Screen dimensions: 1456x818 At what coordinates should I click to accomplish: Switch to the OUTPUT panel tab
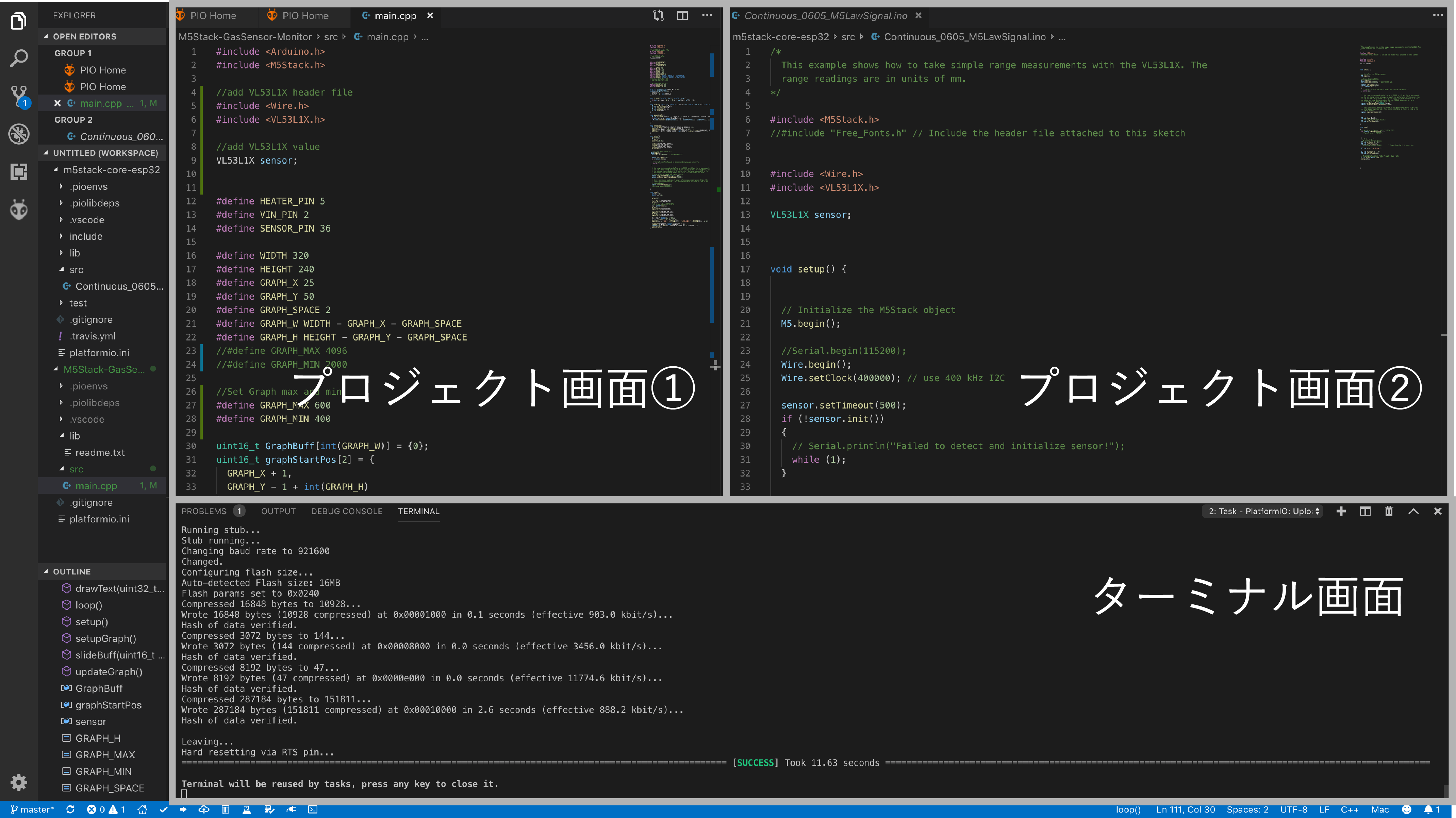coord(278,511)
